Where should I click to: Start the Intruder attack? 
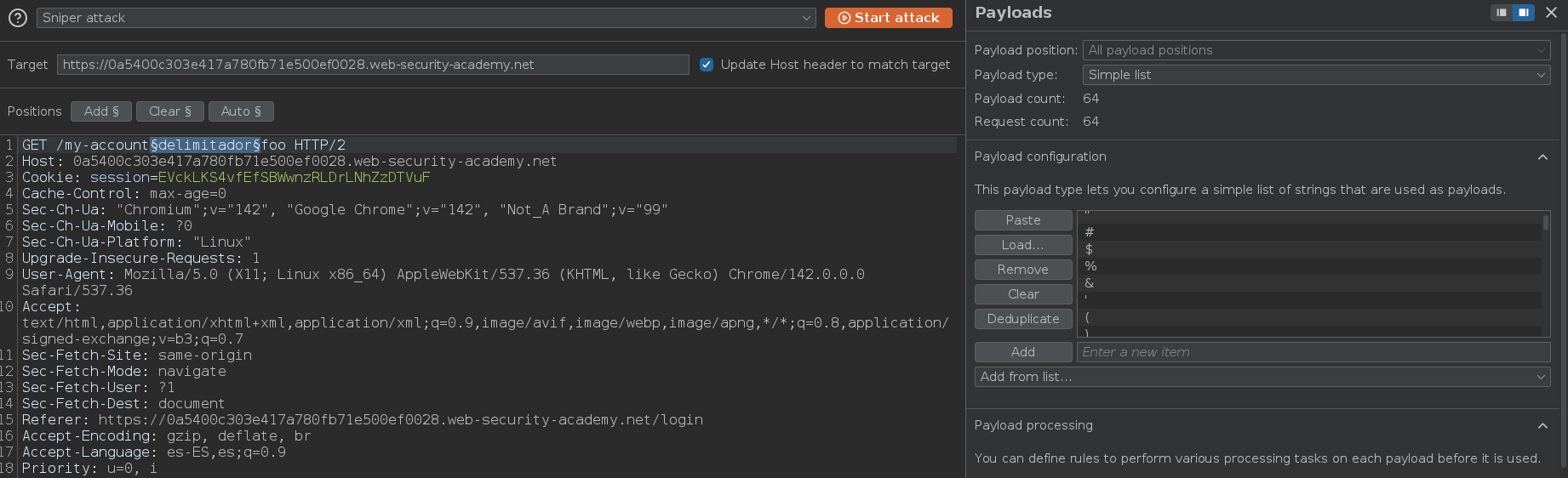(888, 18)
